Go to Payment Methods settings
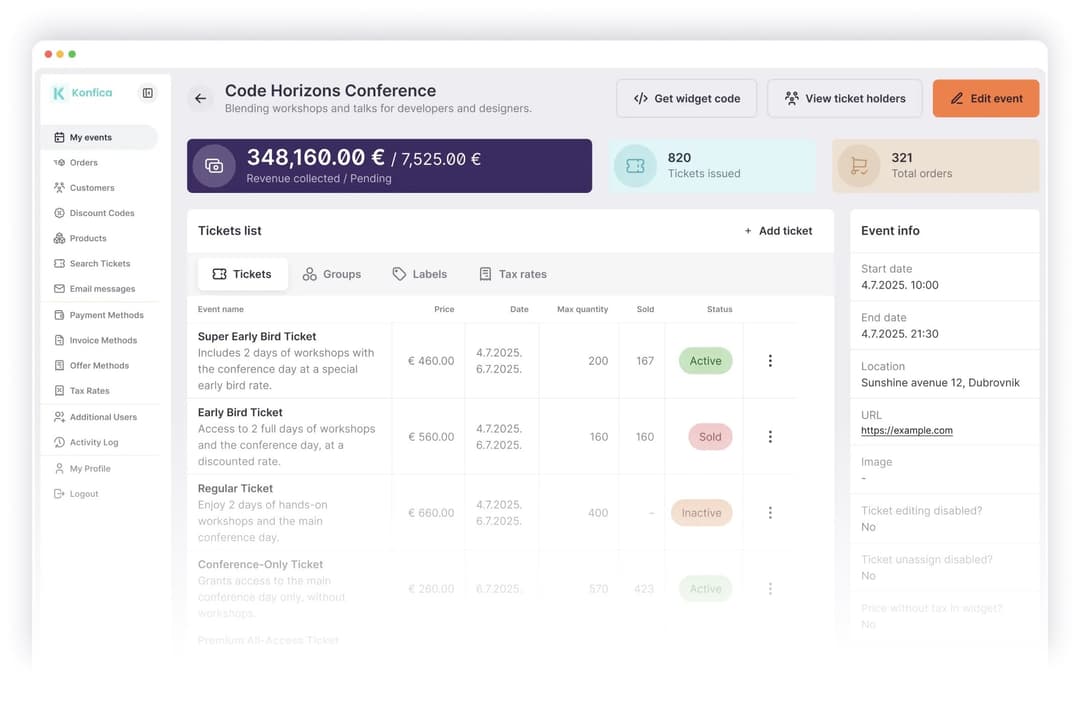1080x712 pixels. 104,314
